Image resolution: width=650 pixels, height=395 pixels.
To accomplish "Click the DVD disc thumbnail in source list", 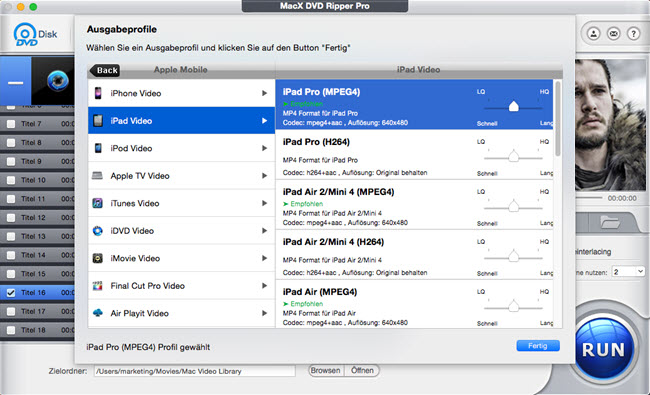I will click(57, 80).
